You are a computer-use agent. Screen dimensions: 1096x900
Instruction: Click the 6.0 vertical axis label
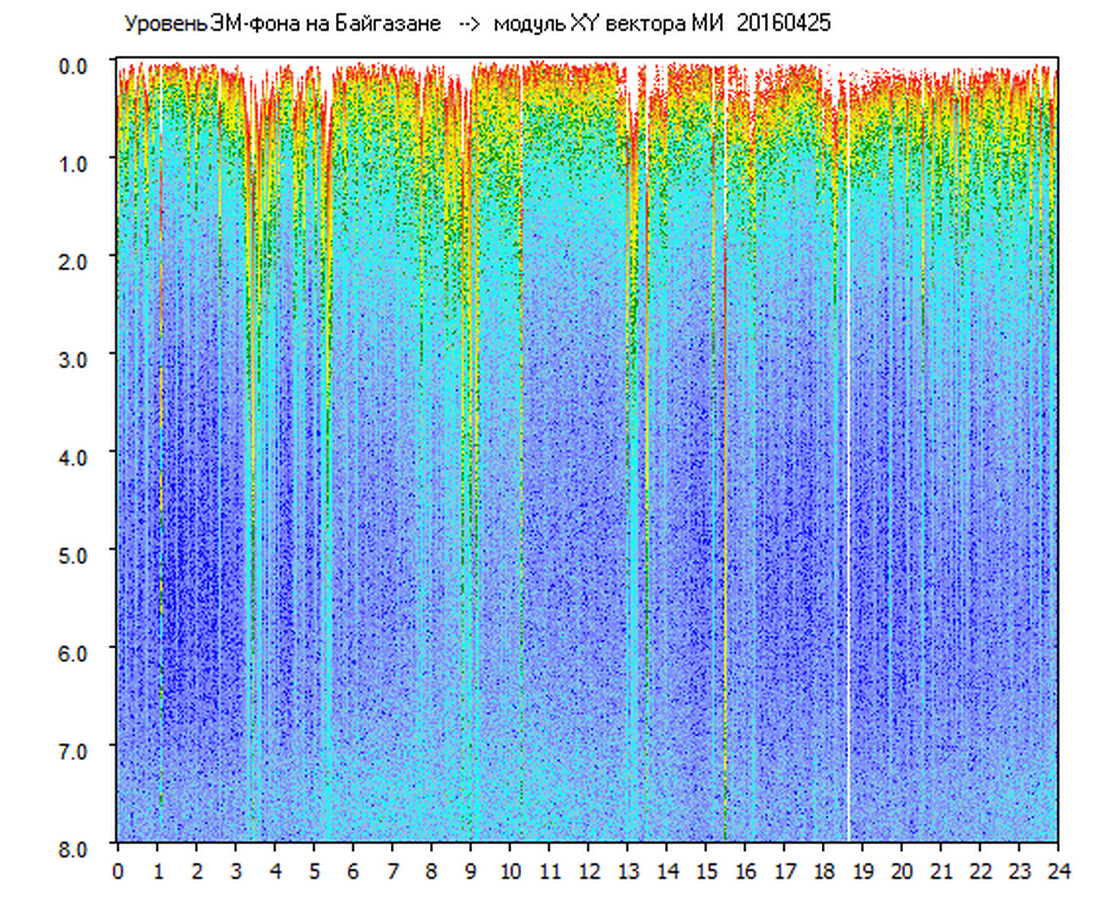tap(77, 652)
